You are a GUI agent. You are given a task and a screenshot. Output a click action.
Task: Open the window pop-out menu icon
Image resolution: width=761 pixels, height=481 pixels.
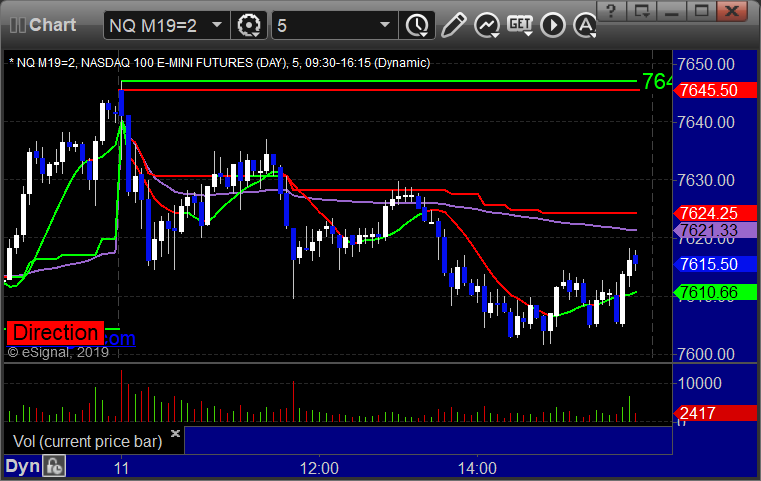pos(642,11)
